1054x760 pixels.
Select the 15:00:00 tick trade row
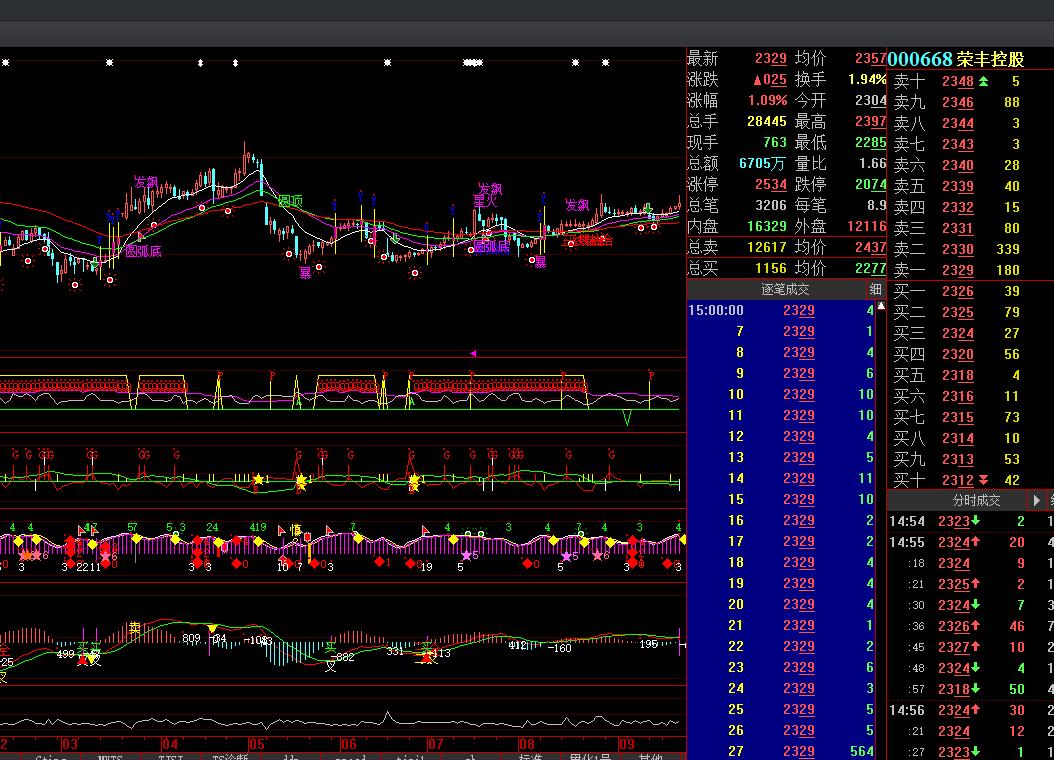click(781, 310)
